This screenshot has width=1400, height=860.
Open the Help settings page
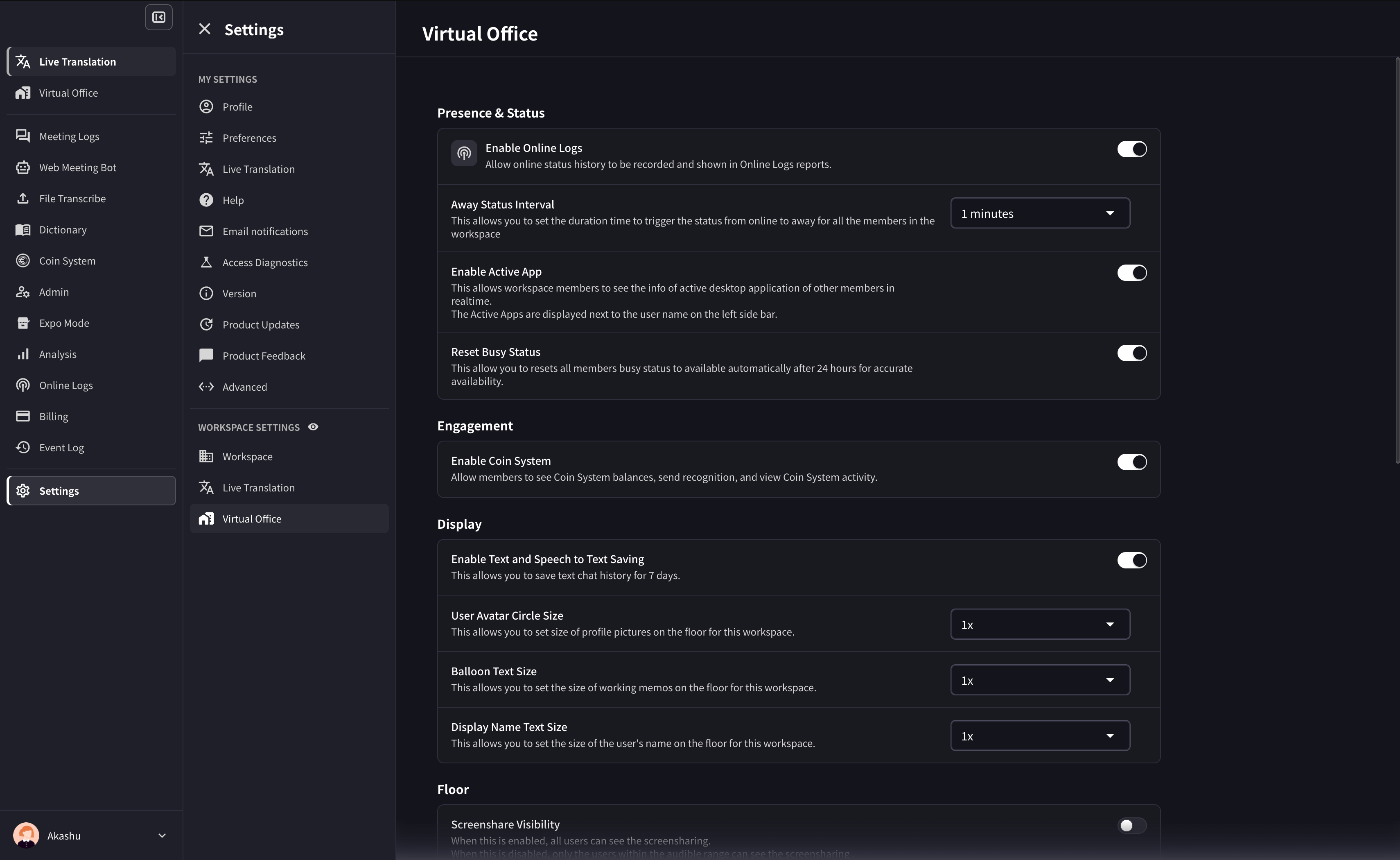click(289, 200)
